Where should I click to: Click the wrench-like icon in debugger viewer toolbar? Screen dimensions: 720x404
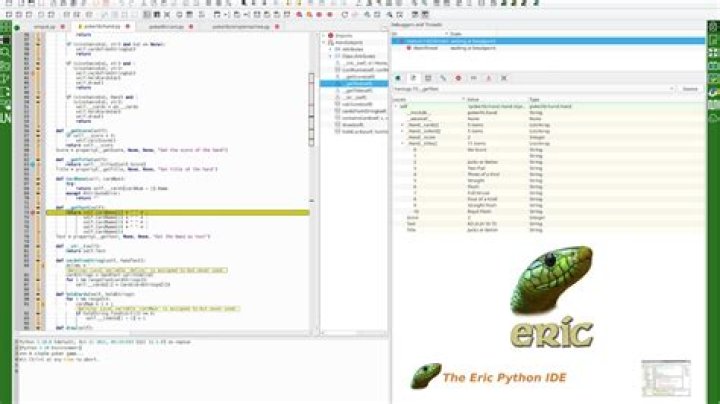point(443,78)
